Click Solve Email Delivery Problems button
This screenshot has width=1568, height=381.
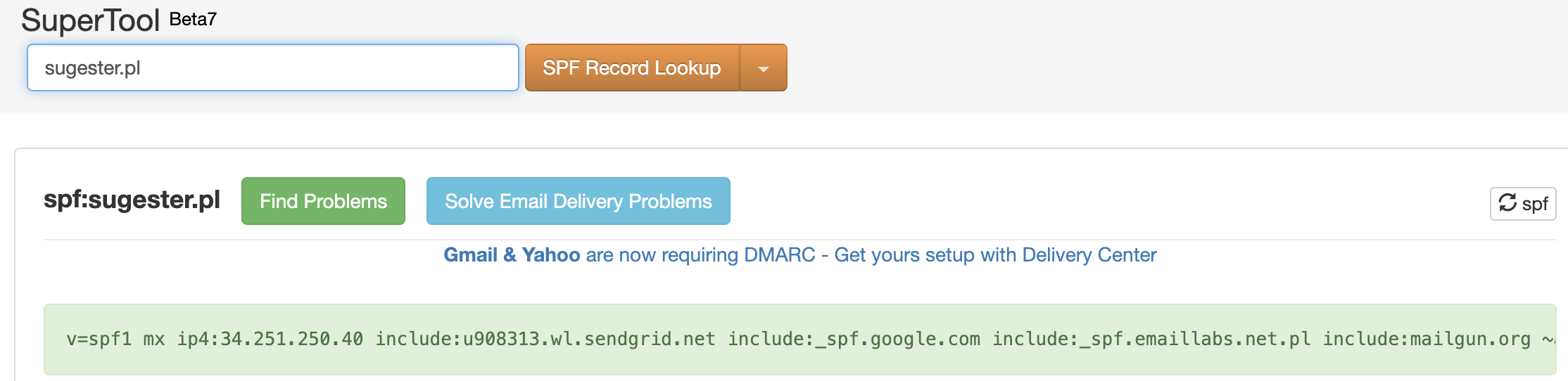tap(578, 202)
